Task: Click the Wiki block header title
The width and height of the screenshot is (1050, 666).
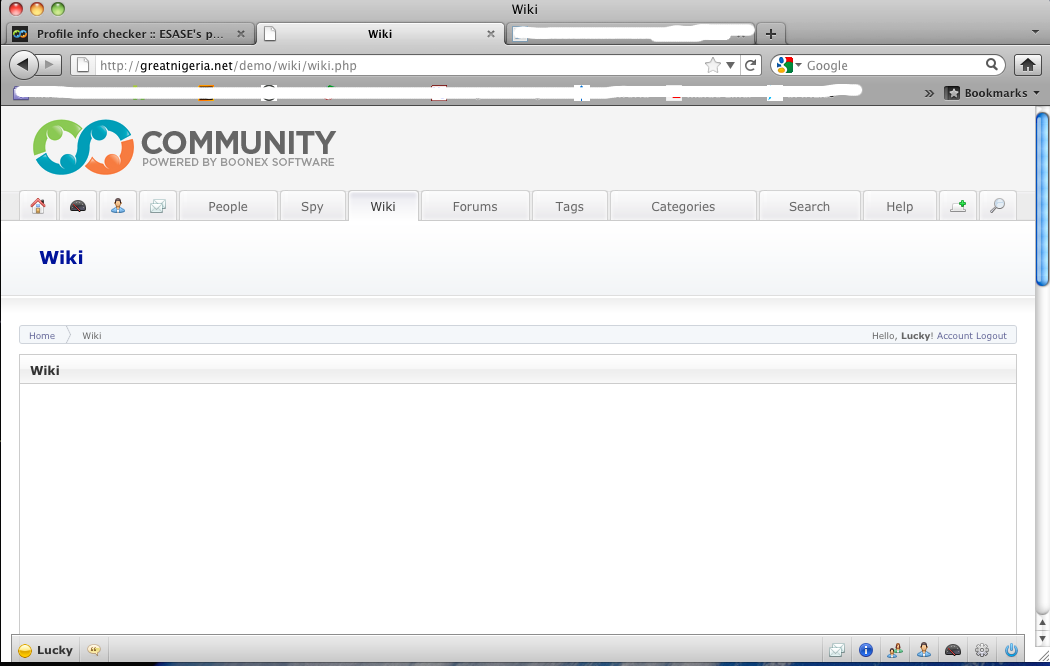Action: (45, 370)
